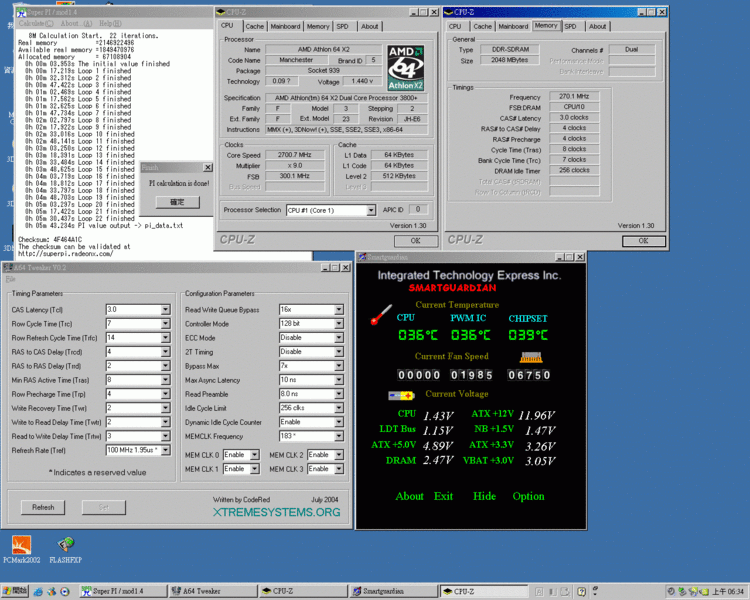750x600 pixels.
Task: Click the Write Recovery Time (Twr) field
Action: tap(138, 408)
